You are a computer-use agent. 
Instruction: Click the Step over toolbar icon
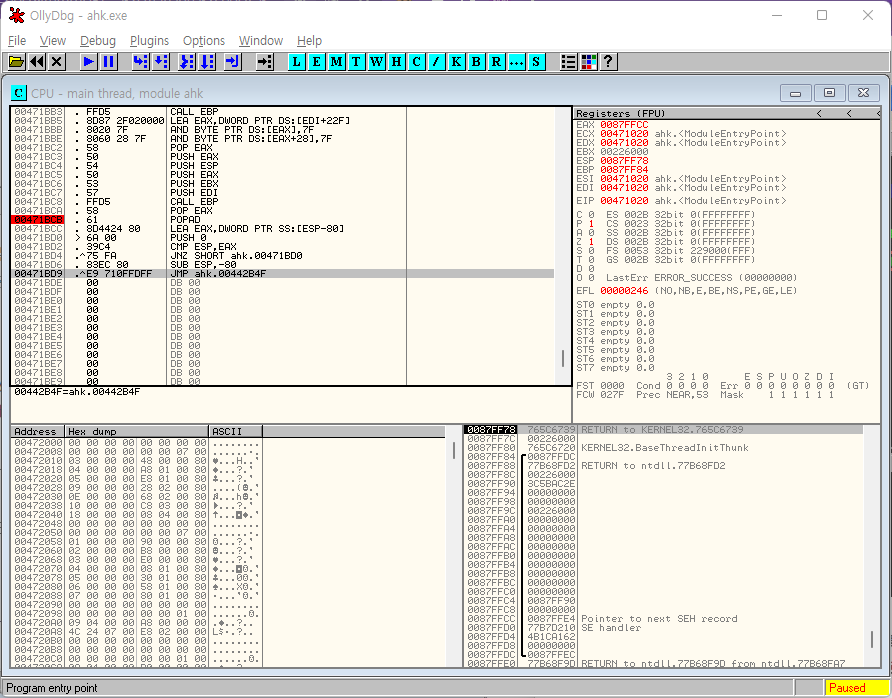(x=160, y=61)
